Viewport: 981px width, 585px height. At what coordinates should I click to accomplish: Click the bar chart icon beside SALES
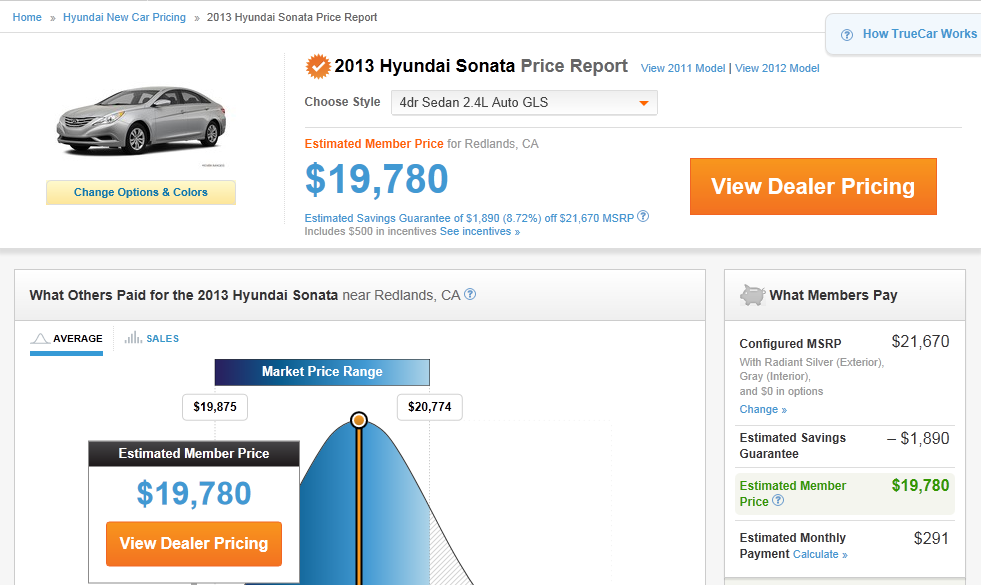[x=133, y=338]
